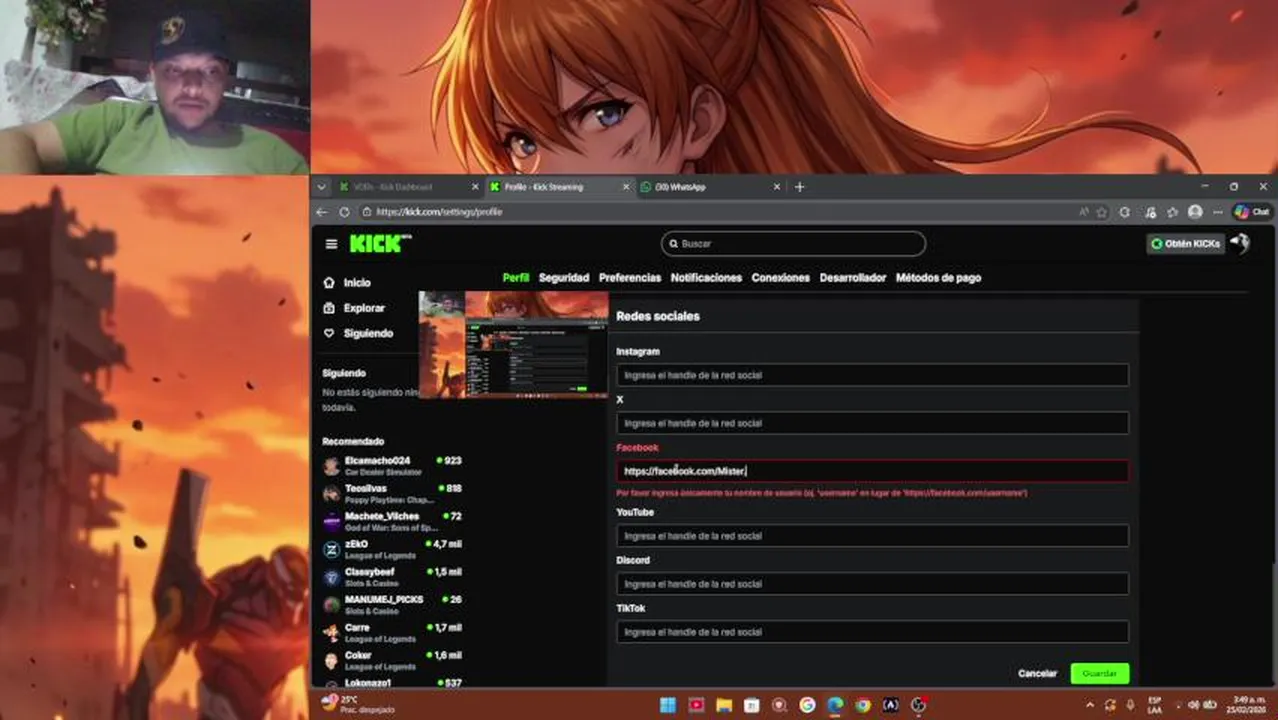Switch to the Kick Dashboard tab
Screen dimensions: 1278x720
tap(408, 187)
